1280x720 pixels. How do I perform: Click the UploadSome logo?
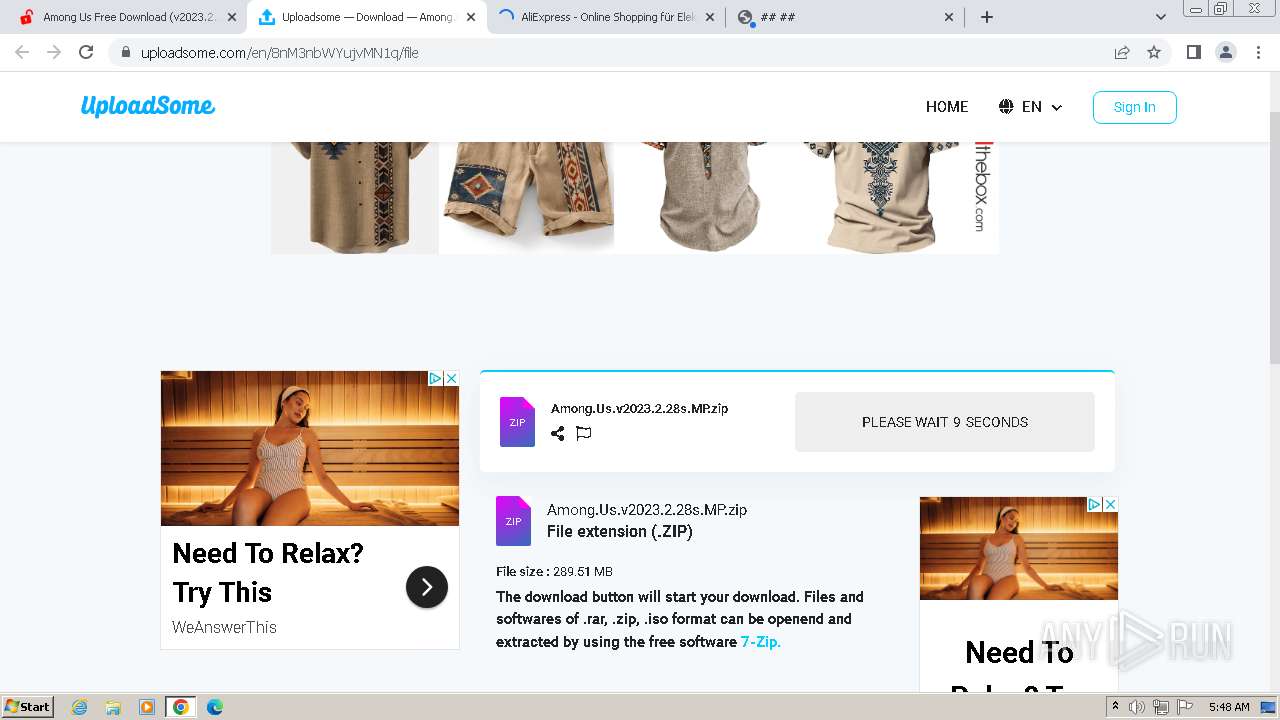[148, 106]
